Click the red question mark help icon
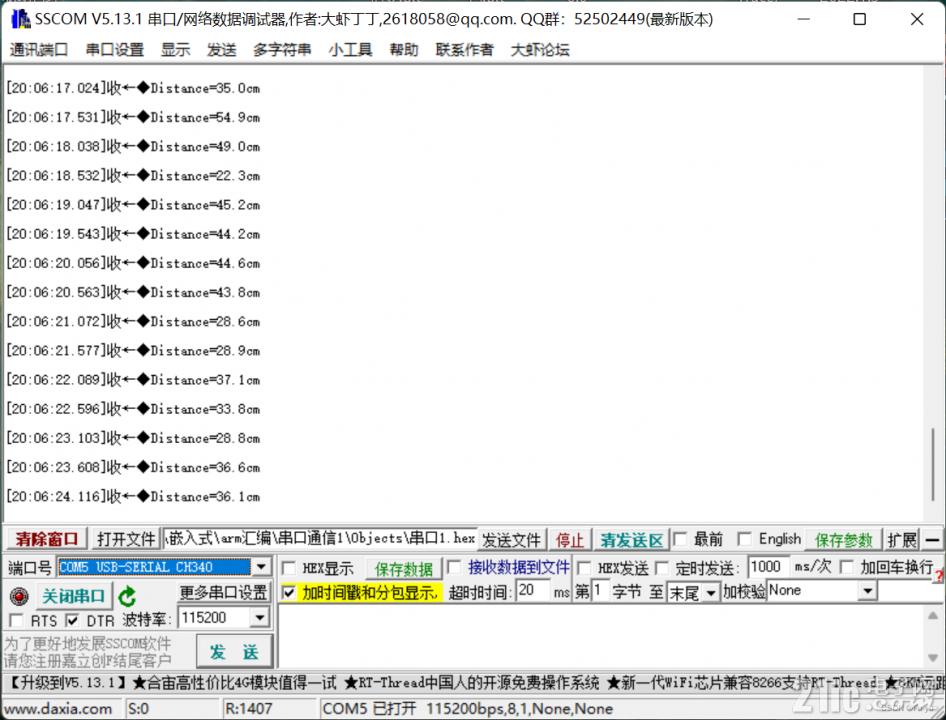 tap(939, 576)
